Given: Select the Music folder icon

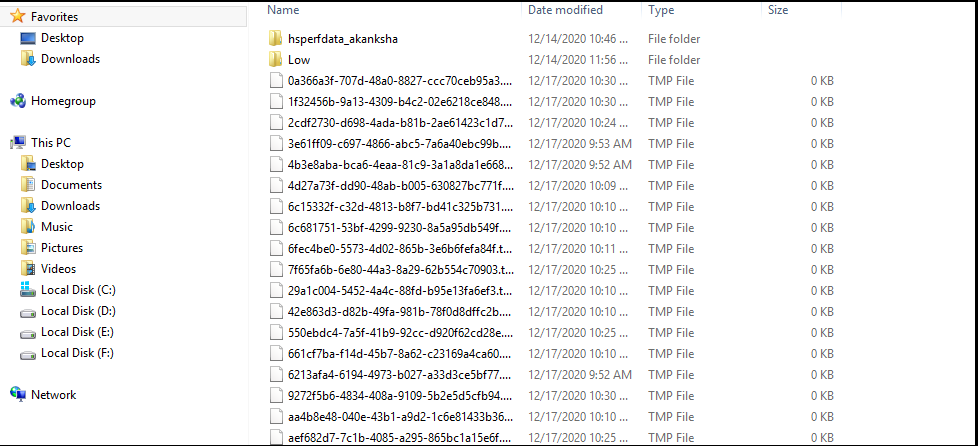Looking at the screenshot, I should [28, 227].
